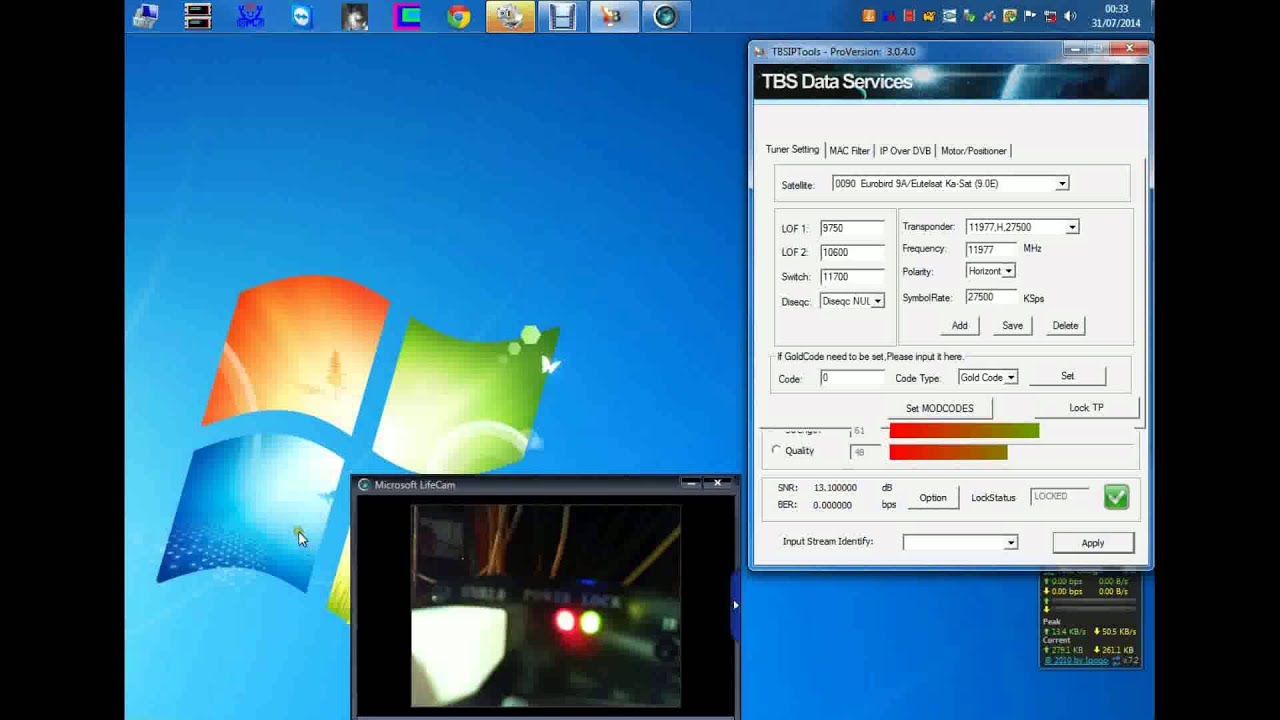Click the white-framed globe tray icon
Image resolution: width=1280 pixels, height=720 pixels.
(949, 16)
